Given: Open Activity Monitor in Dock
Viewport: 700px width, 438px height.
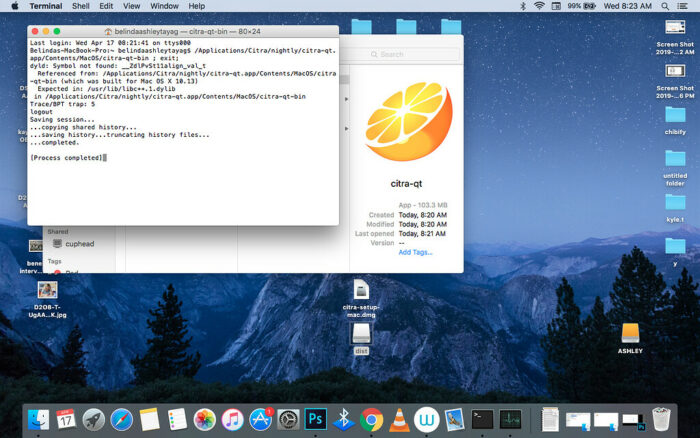Looking at the screenshot, I should click(510, 420).
